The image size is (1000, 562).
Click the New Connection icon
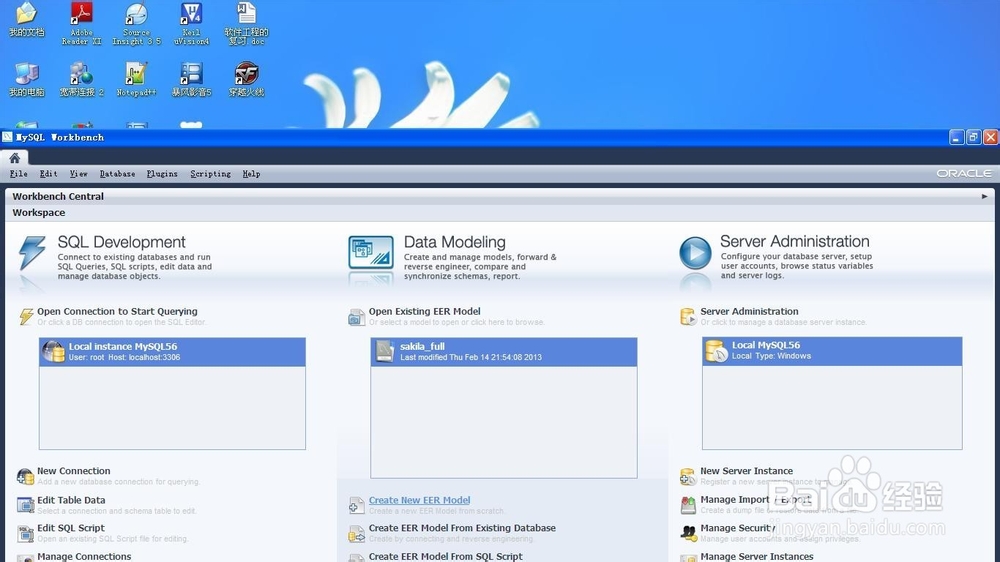tap(26, 476)
